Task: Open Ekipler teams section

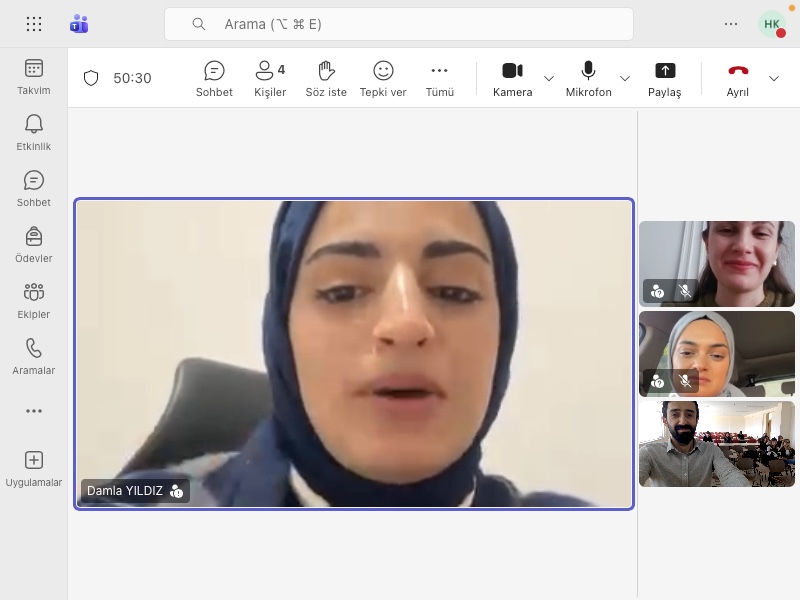Action: [x=33, y=300]
